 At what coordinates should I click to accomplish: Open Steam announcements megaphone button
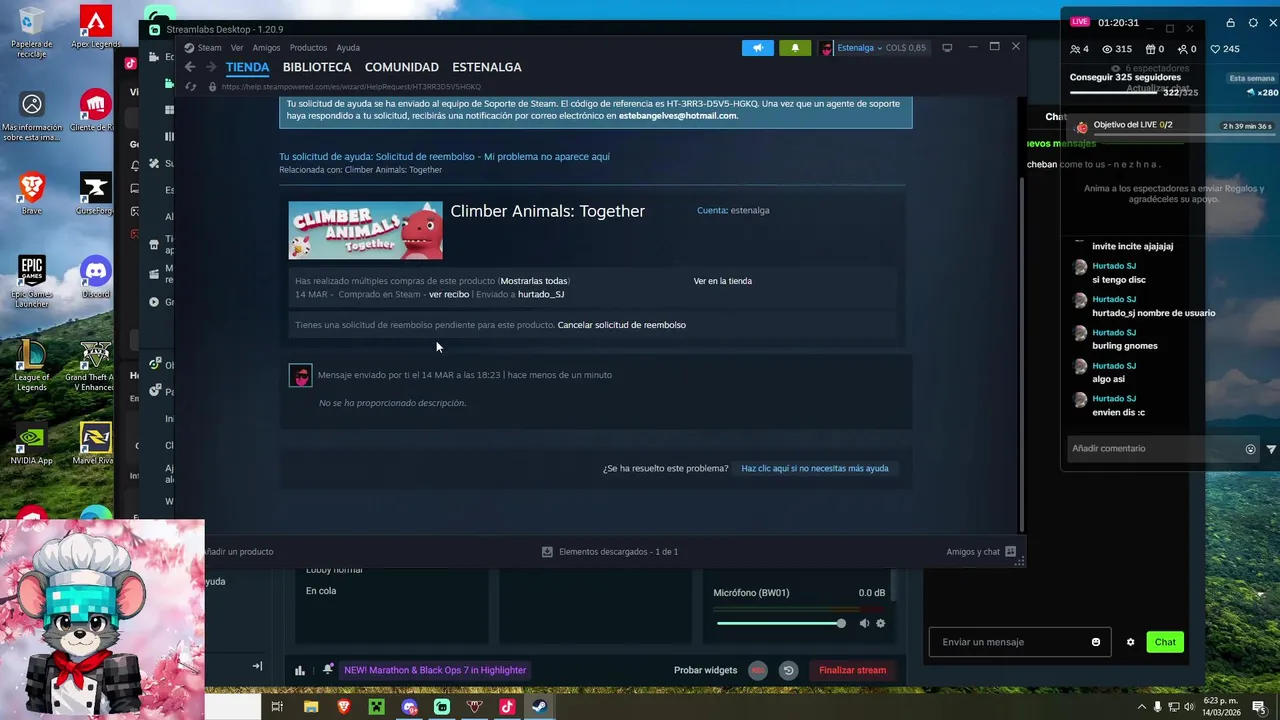click(758, 48)
